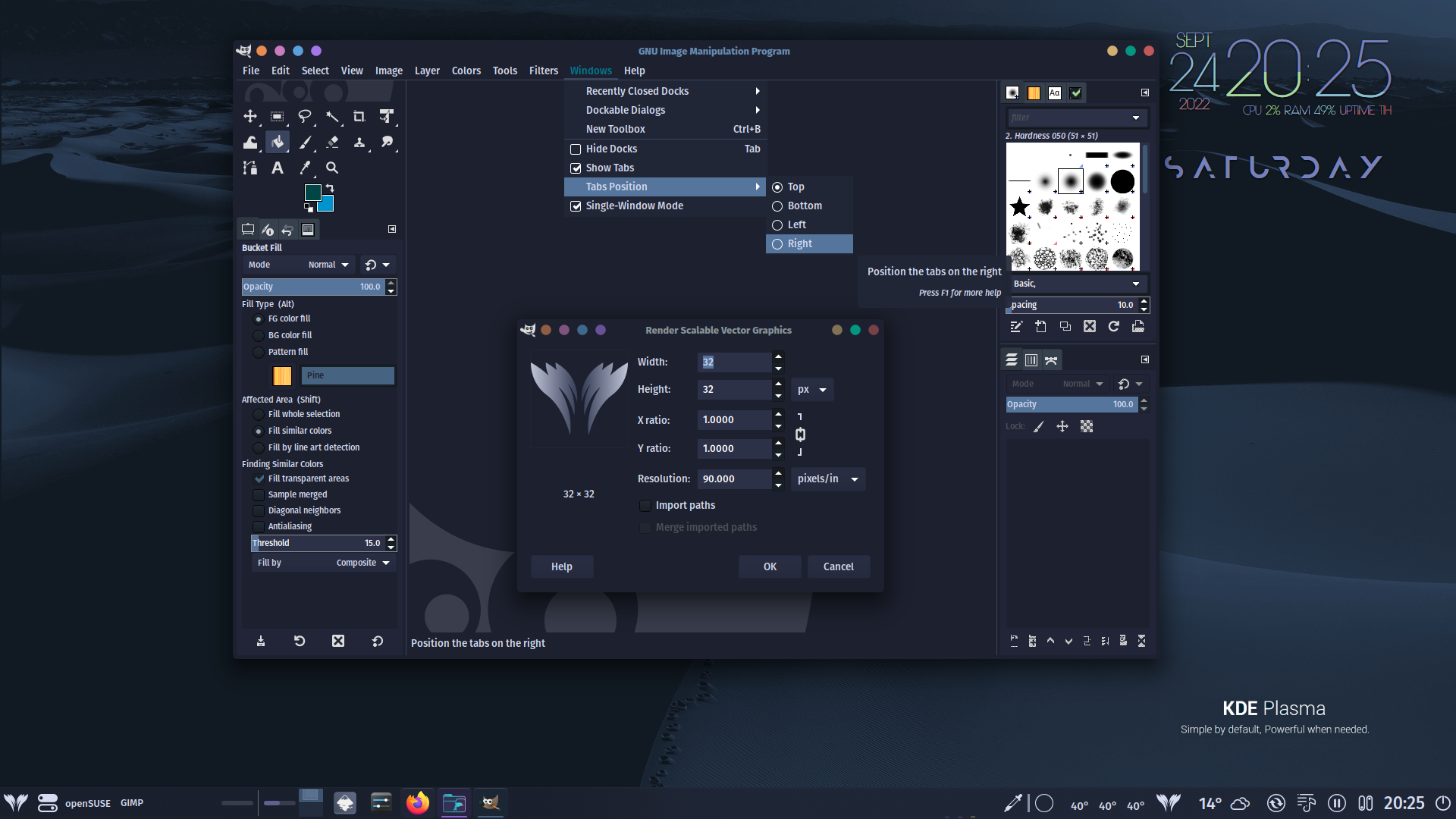The image size is (1456, 819).
Task: Open brush filter dropdown arrow
Action: pyautogui.click(x=1136, y=118)
